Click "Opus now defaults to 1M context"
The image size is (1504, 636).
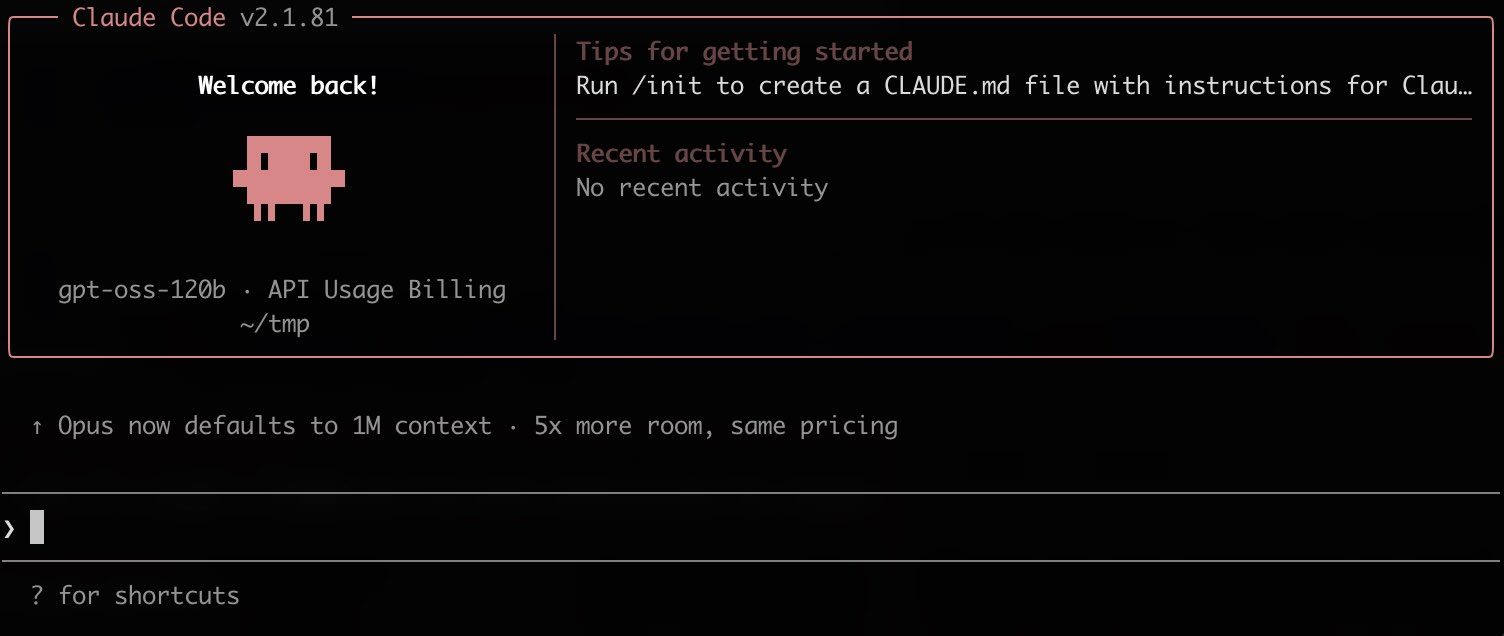(275, 427)
